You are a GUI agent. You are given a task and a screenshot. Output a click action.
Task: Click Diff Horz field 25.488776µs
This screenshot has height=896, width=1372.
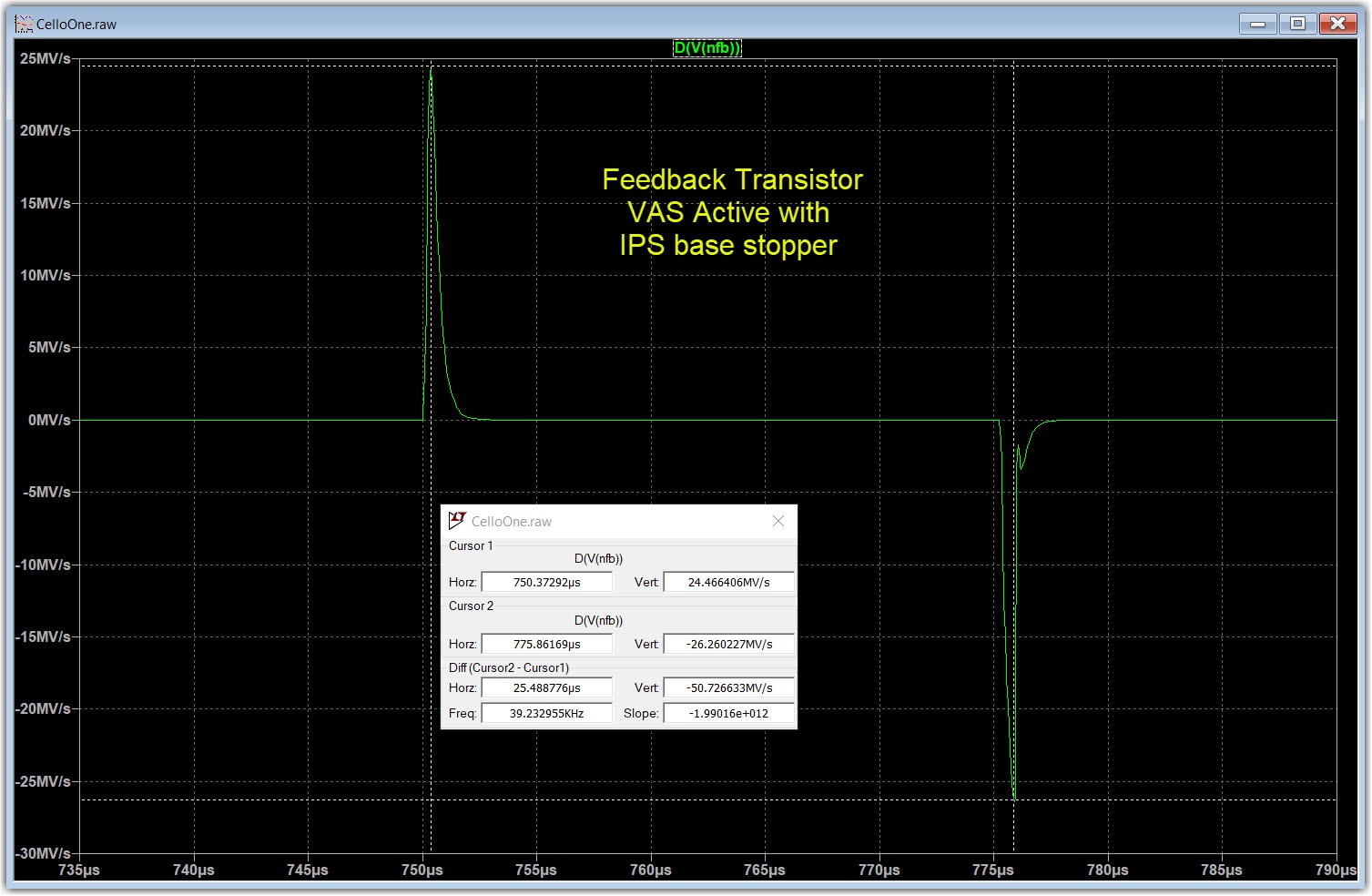(x=546, y=688)
